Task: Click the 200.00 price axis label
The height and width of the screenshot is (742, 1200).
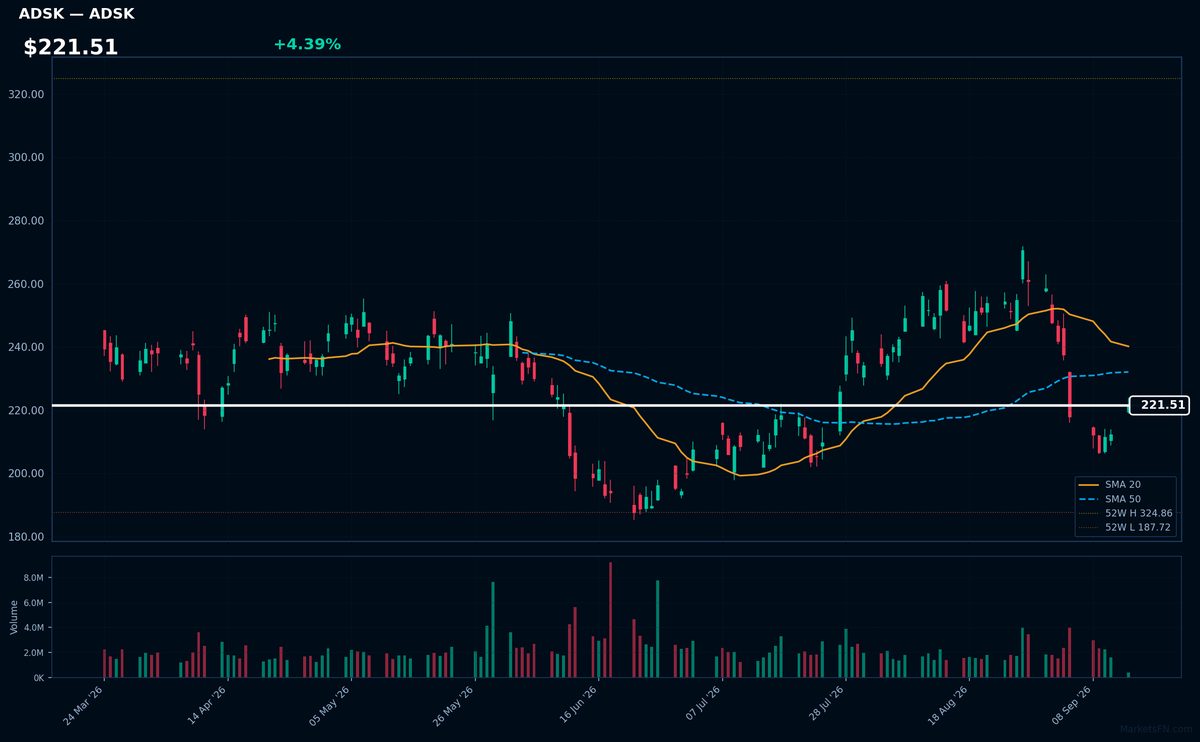Action: 26,473
